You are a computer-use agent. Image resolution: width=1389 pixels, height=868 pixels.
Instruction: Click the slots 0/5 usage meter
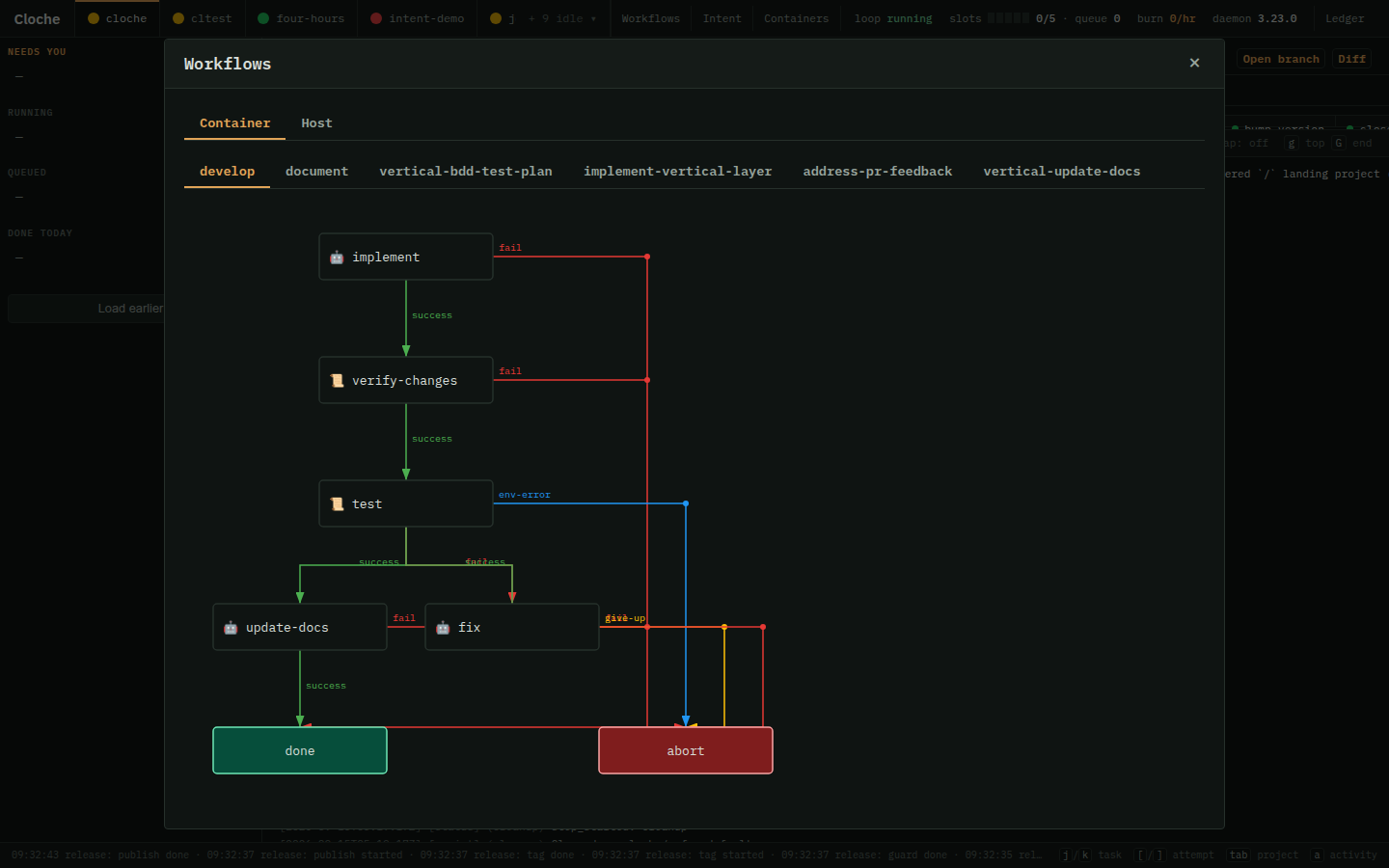(x=1002, y=18)
